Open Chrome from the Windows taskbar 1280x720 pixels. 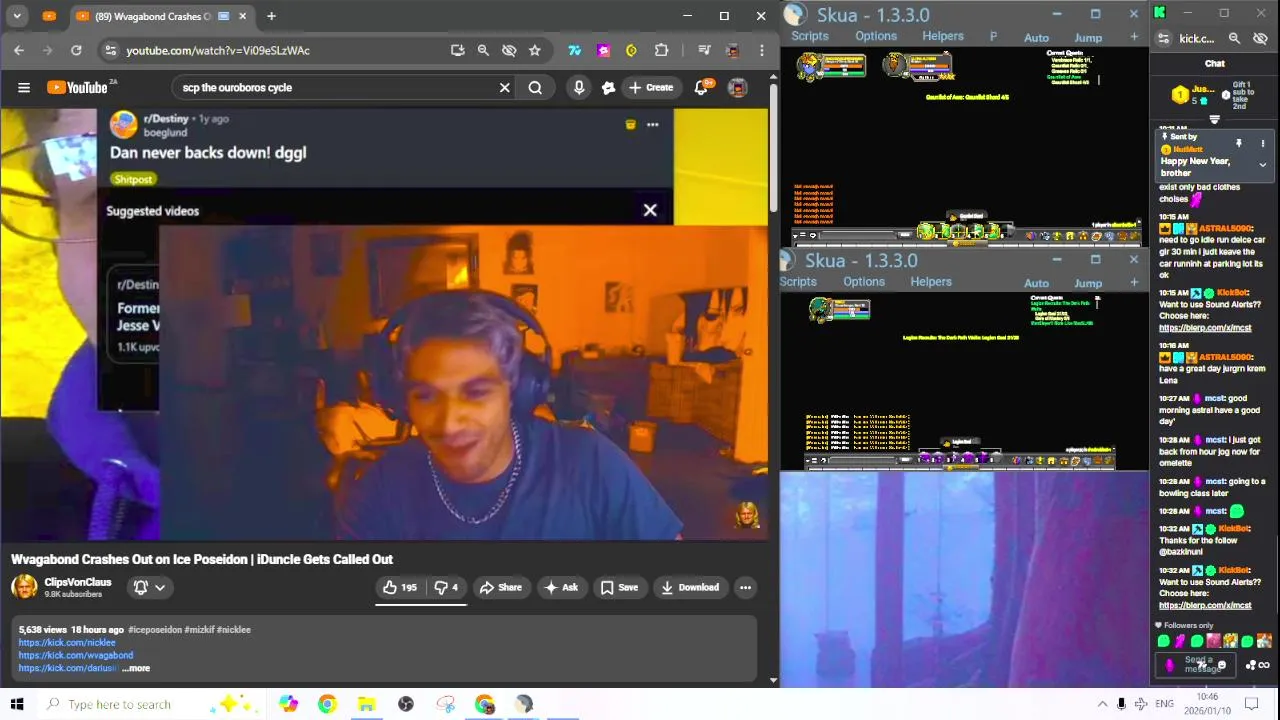pos(327,704)
